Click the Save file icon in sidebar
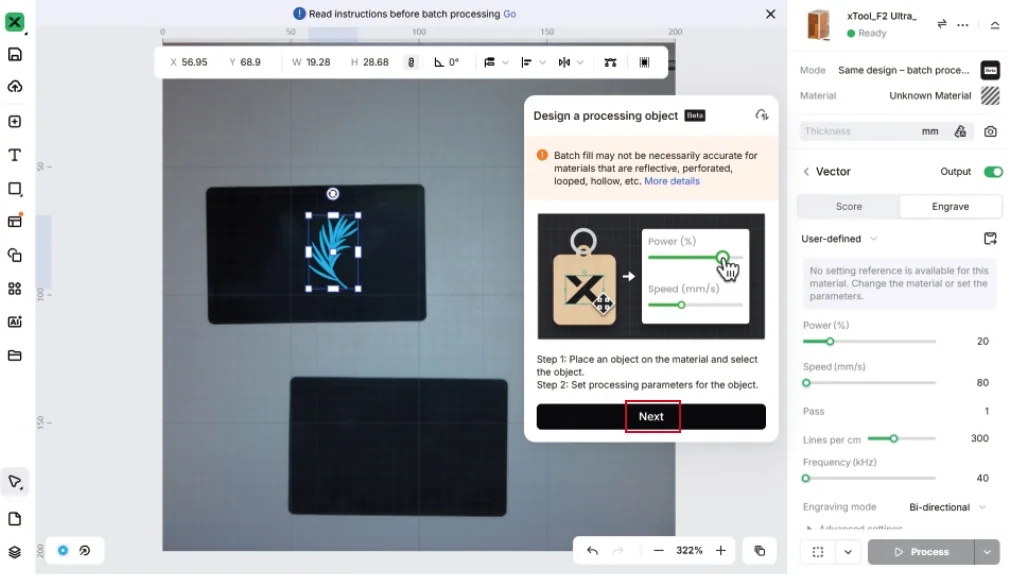The image size is (1010, 576). pos(14,54)
